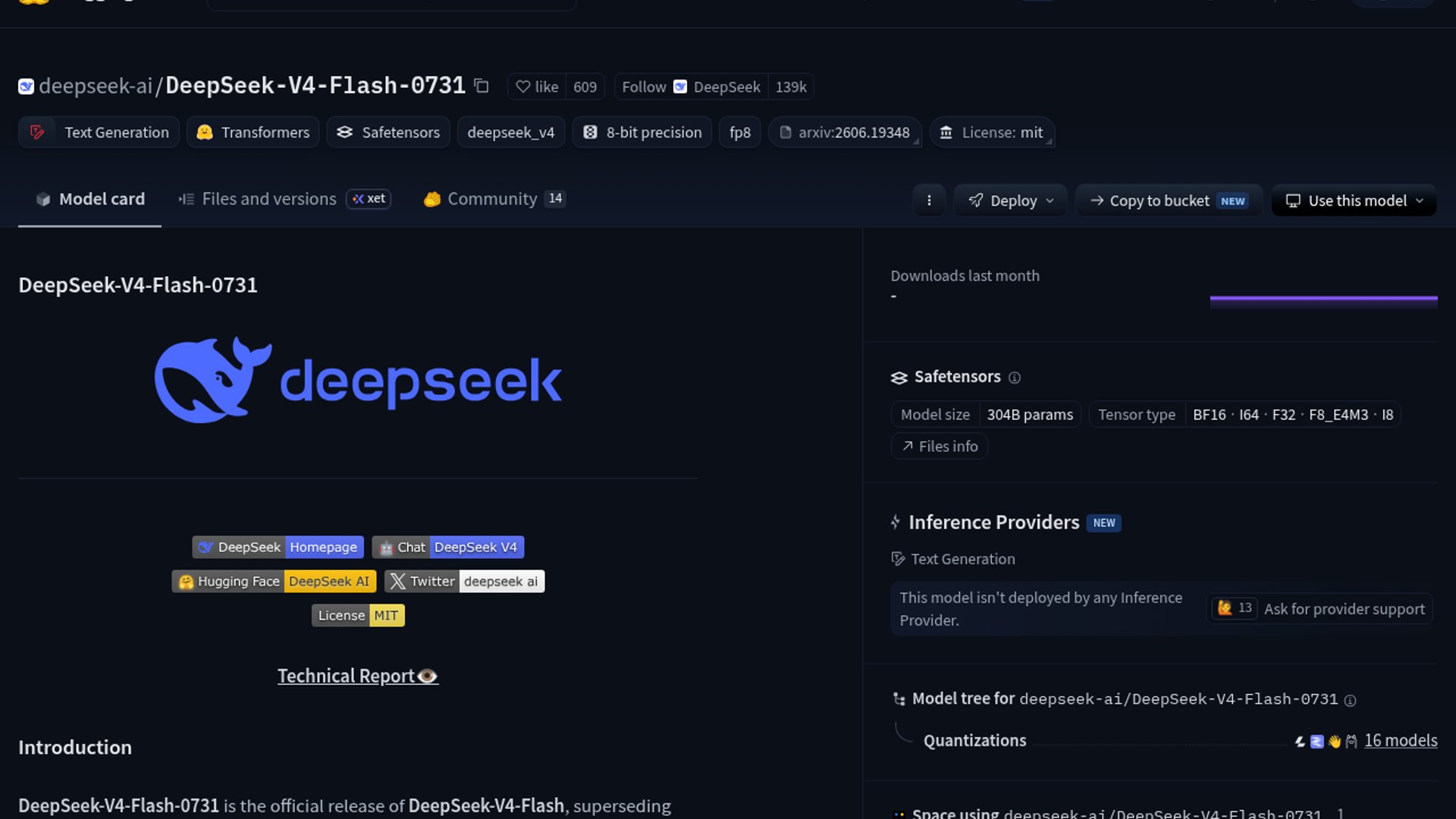Click the 8-bit precision dice icon
This screenshot has height=819, width=1456.
(x=590, y=132)
